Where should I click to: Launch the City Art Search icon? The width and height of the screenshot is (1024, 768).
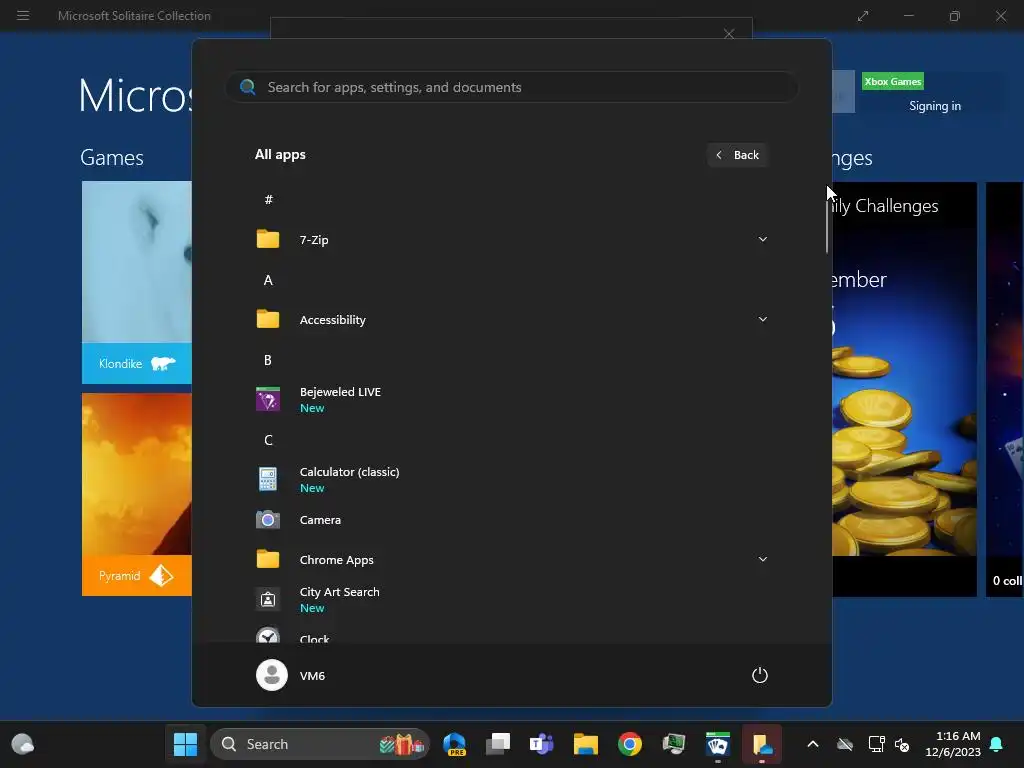tap(268, 599)
